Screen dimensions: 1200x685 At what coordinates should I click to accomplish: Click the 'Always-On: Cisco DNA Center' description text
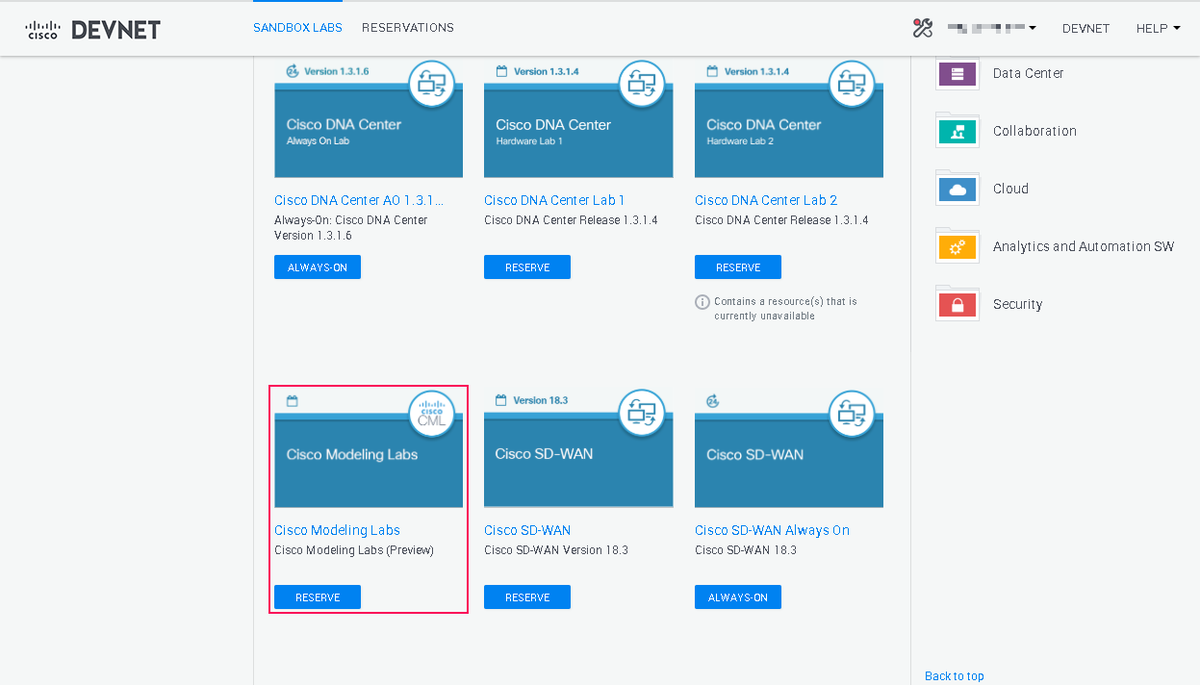[x=351, y=220]
